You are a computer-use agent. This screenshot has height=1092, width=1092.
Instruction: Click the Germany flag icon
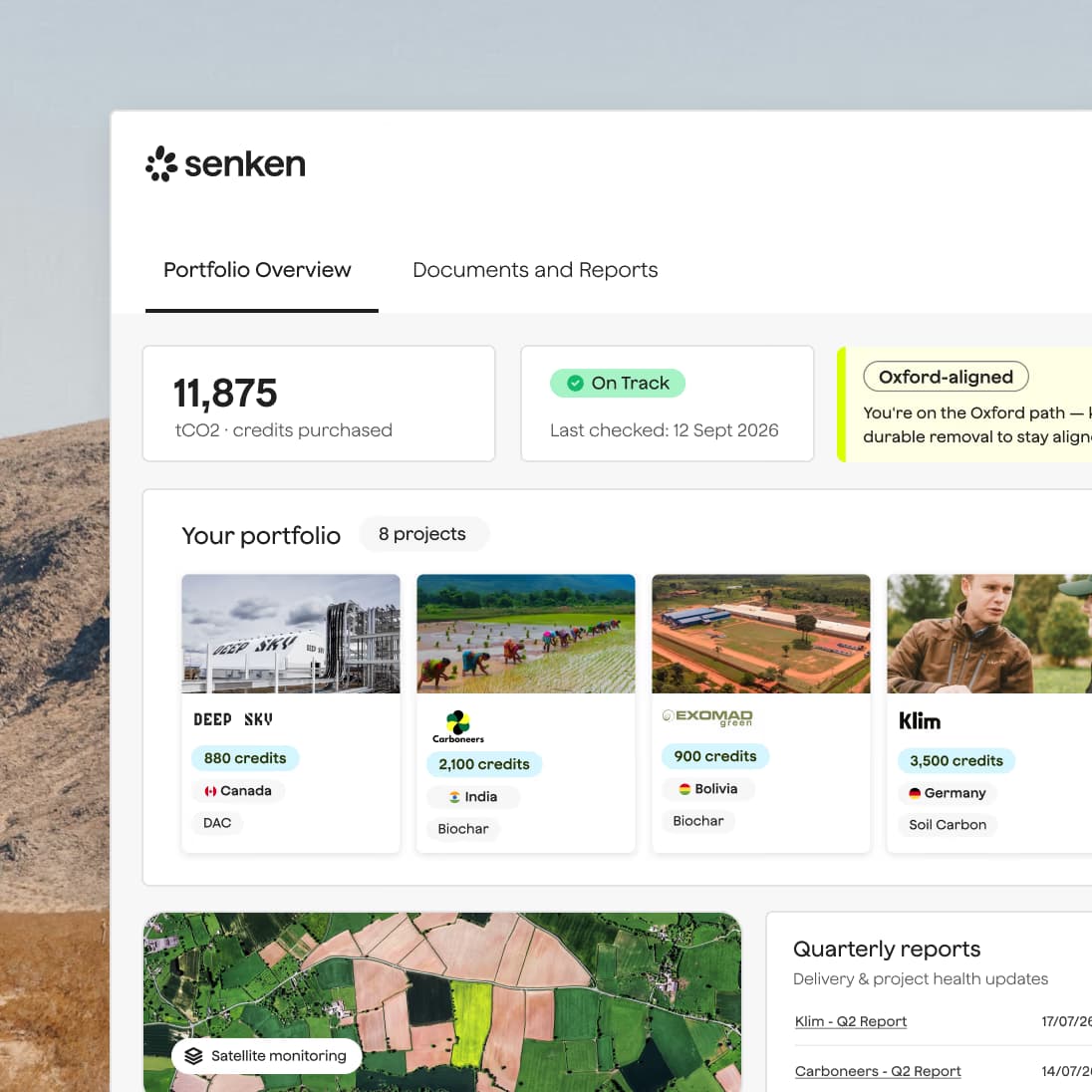coord(915,793)
